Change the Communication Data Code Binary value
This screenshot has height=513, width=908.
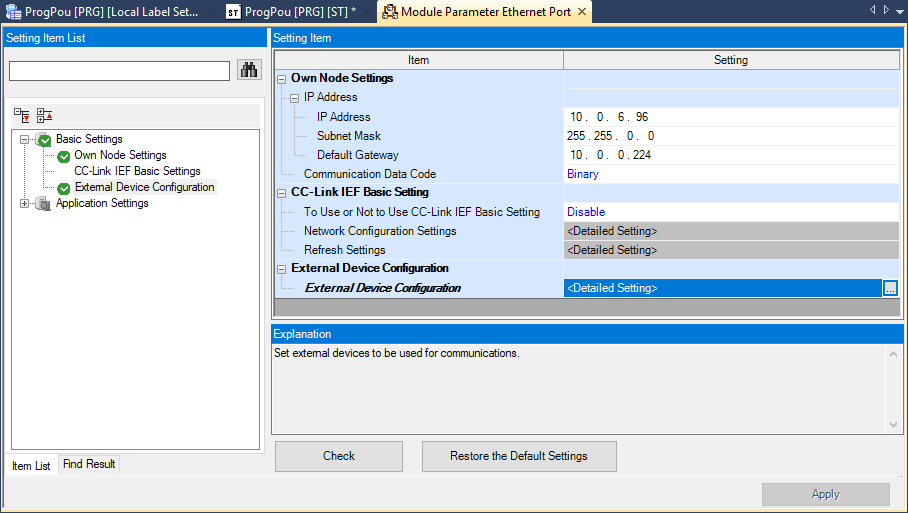(730, 174)
